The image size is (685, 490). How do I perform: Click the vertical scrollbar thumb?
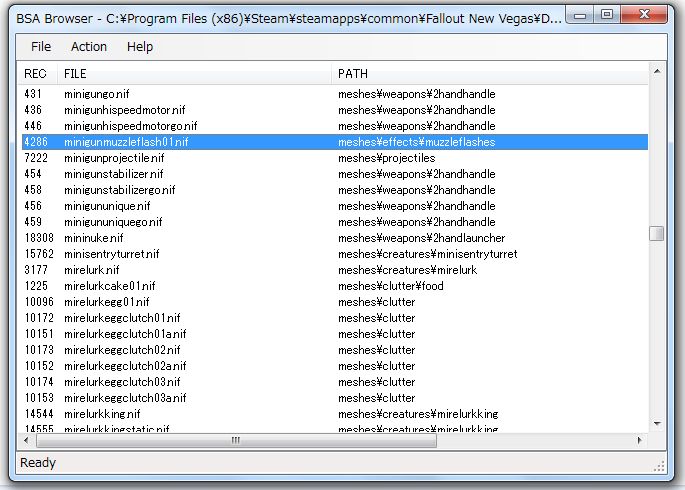click(657, 233)
